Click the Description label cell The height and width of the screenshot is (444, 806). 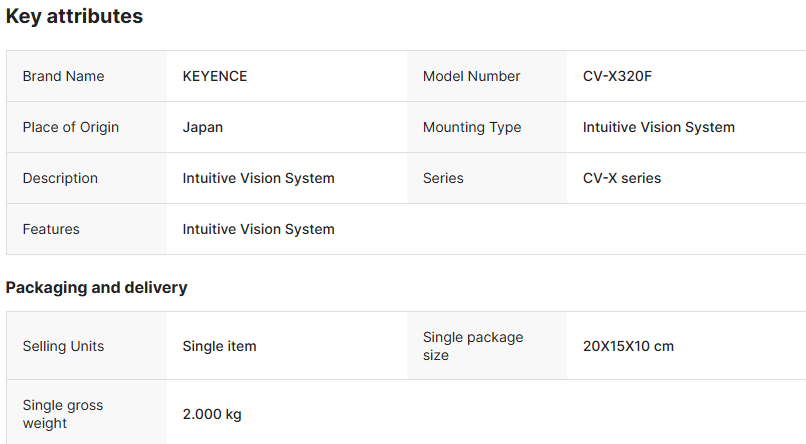(60, 178)
